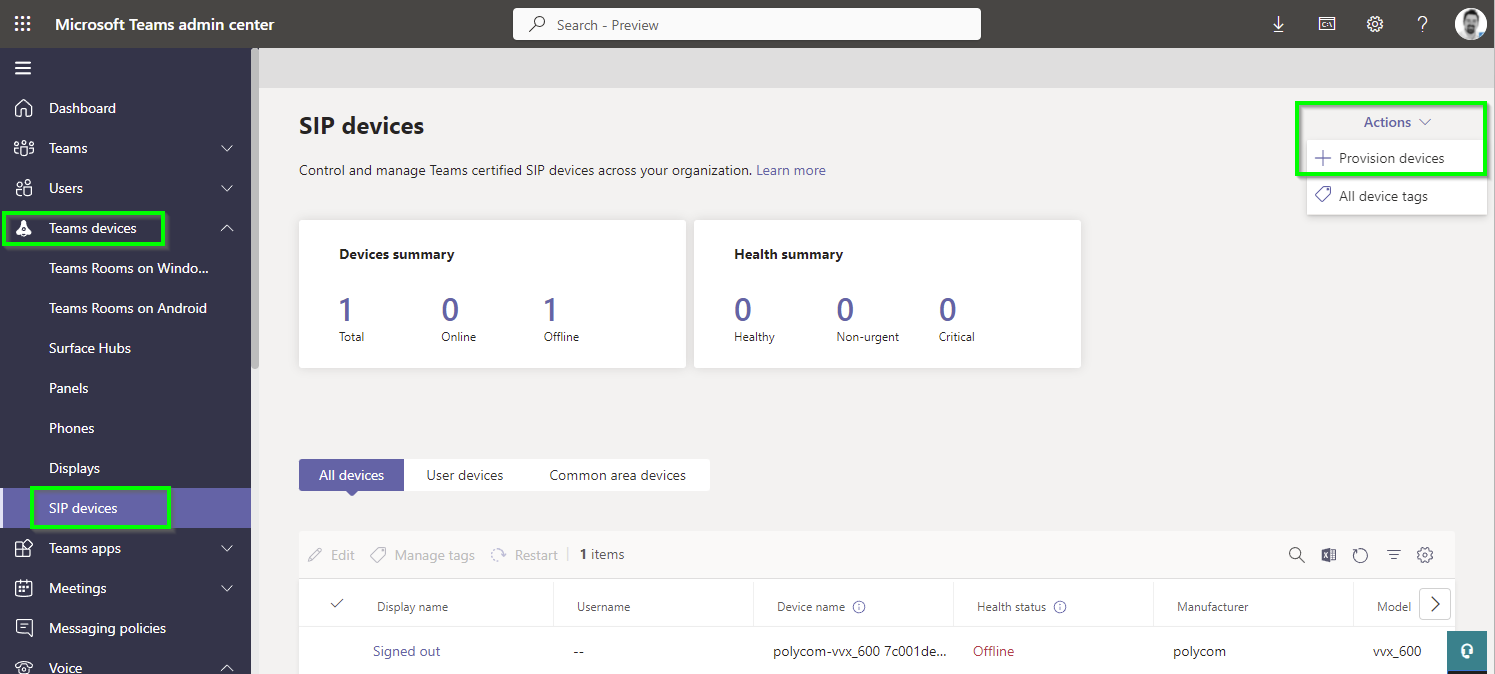1495x674 pixels.
Task: Click the Health status info icon
Action: point(1060,607)
